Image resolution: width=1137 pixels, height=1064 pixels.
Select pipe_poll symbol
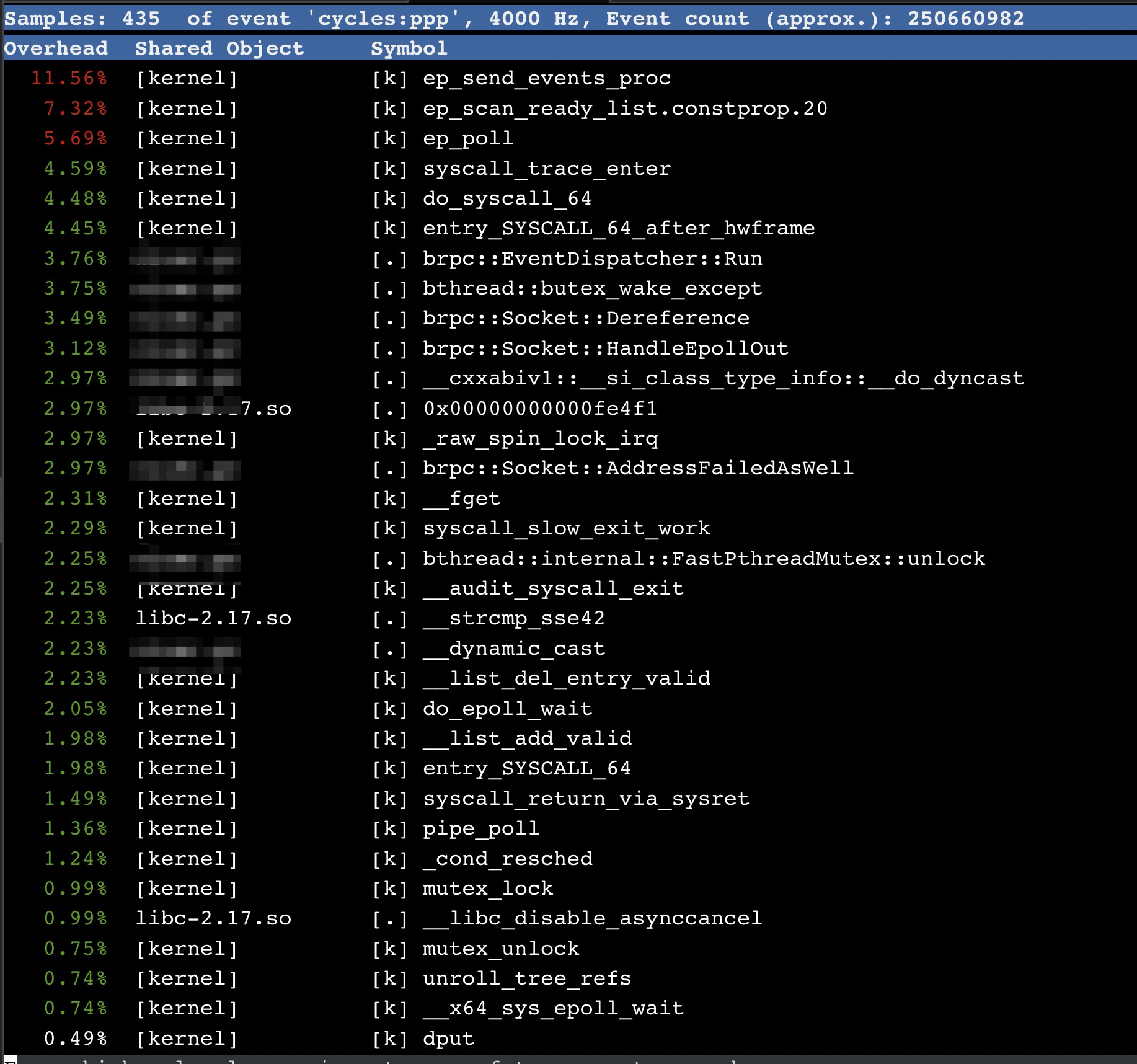481,828
